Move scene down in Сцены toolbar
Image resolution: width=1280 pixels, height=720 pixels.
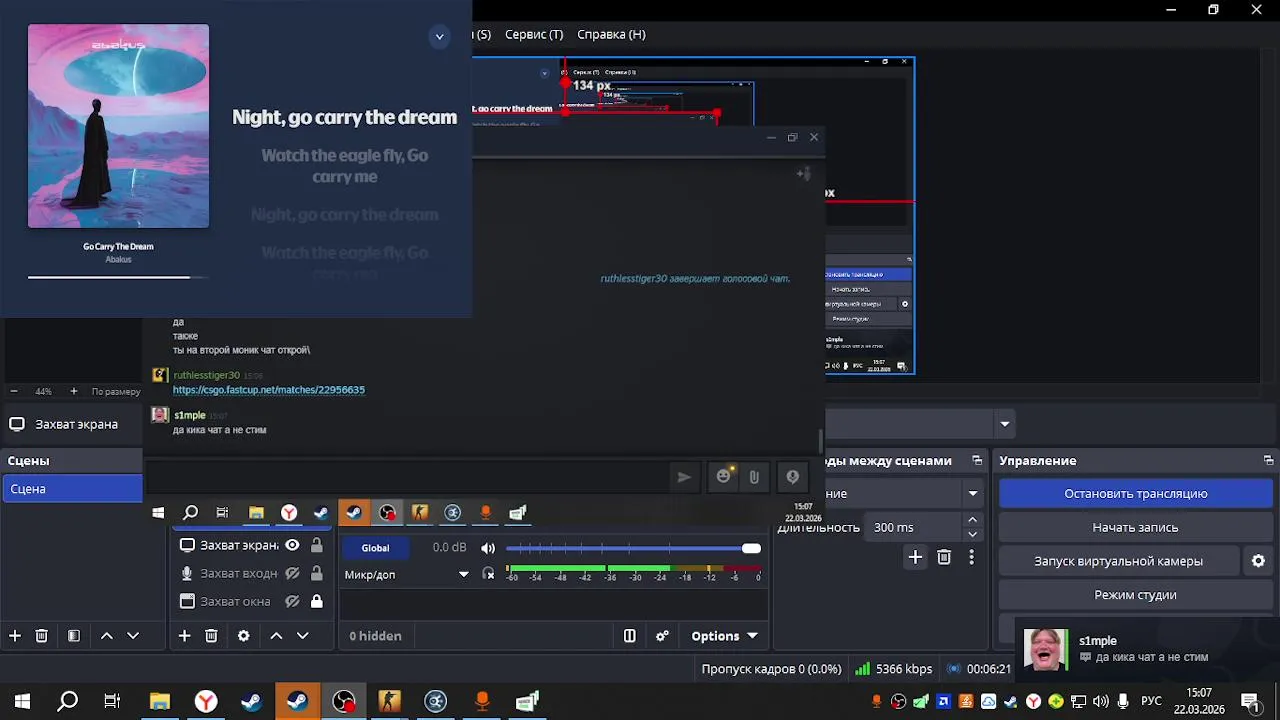132,636
